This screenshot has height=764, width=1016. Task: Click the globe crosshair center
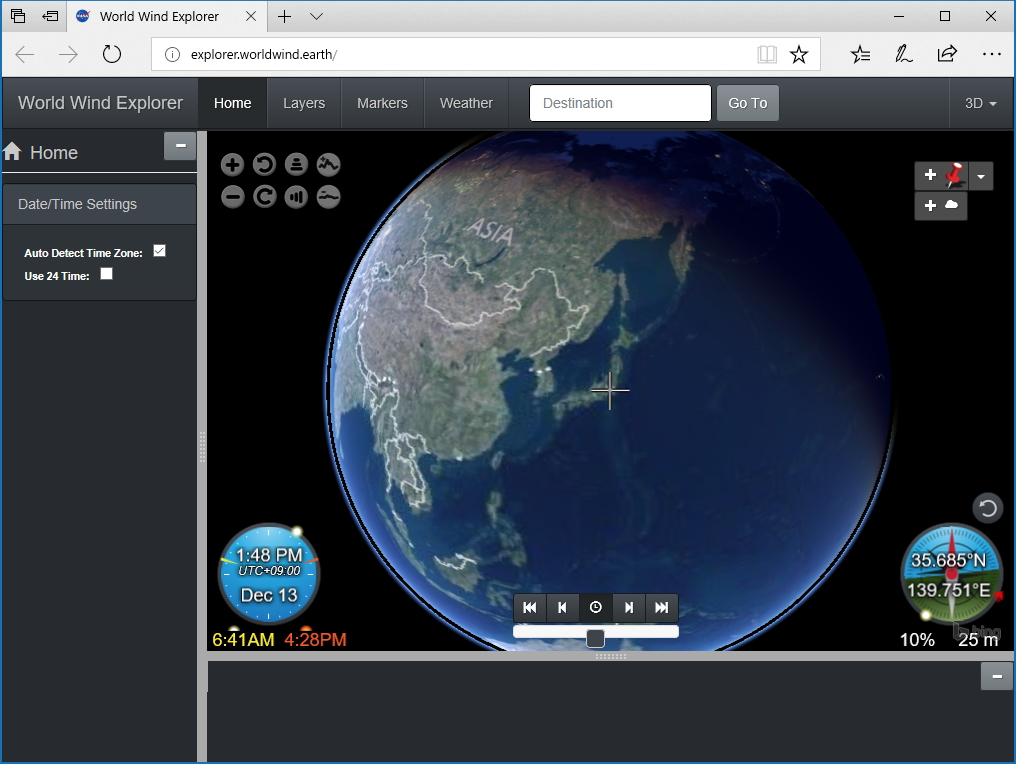pyautogui.click(x=610, y=390)
